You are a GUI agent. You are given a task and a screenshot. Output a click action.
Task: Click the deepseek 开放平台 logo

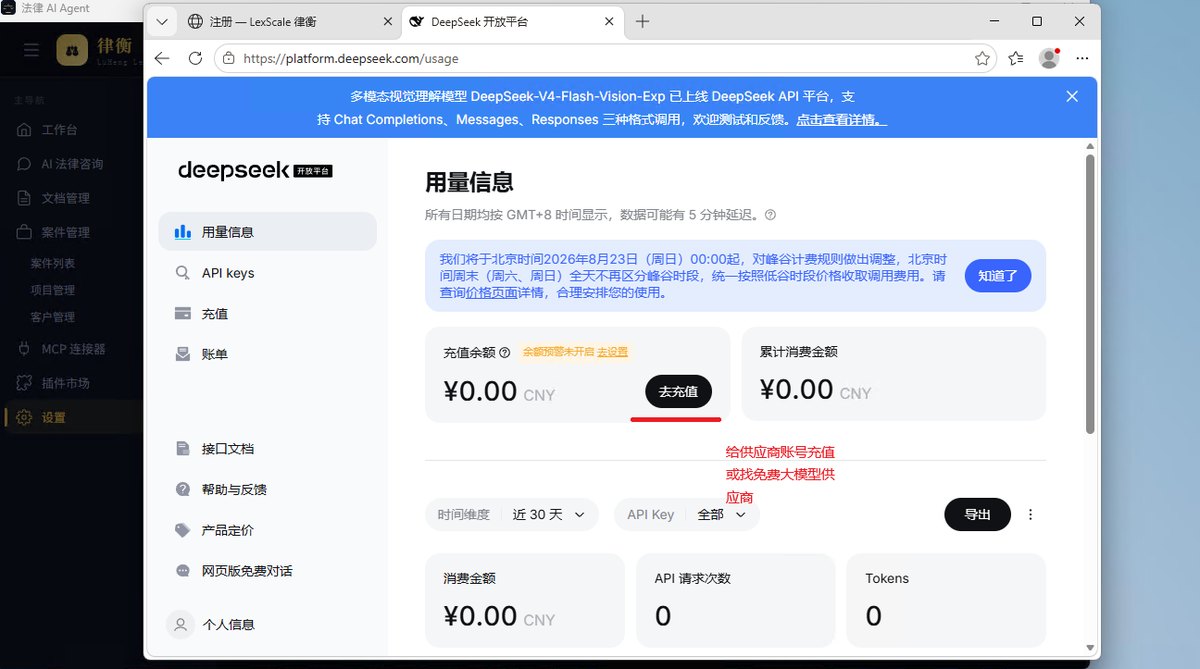pyautogui.click(x=255, y=170)
